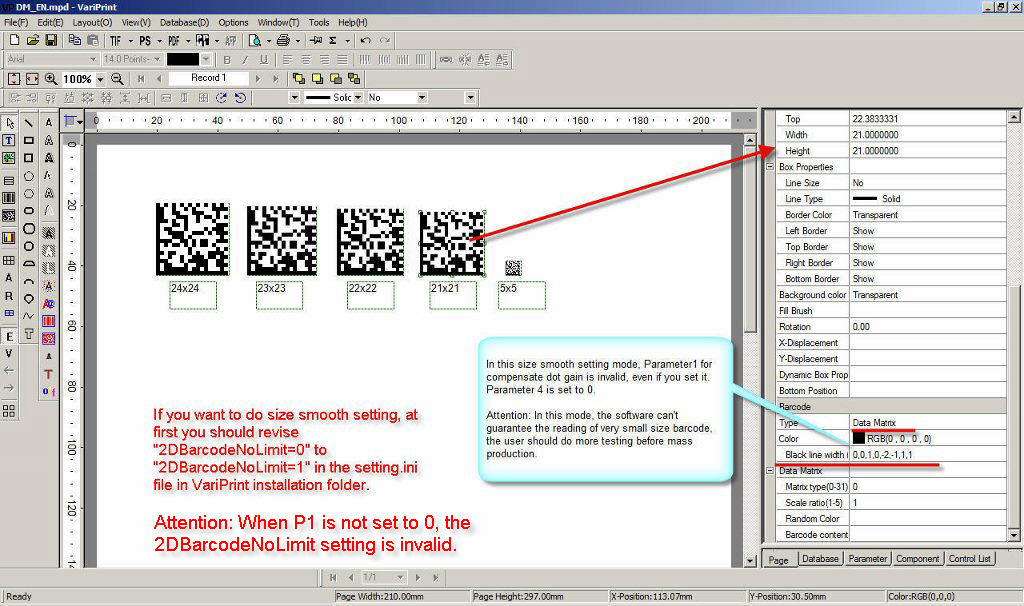The width and height of the screenshot is (1024, 606).
Task: Select the polygon shape tool
Action: coord(29,176)
